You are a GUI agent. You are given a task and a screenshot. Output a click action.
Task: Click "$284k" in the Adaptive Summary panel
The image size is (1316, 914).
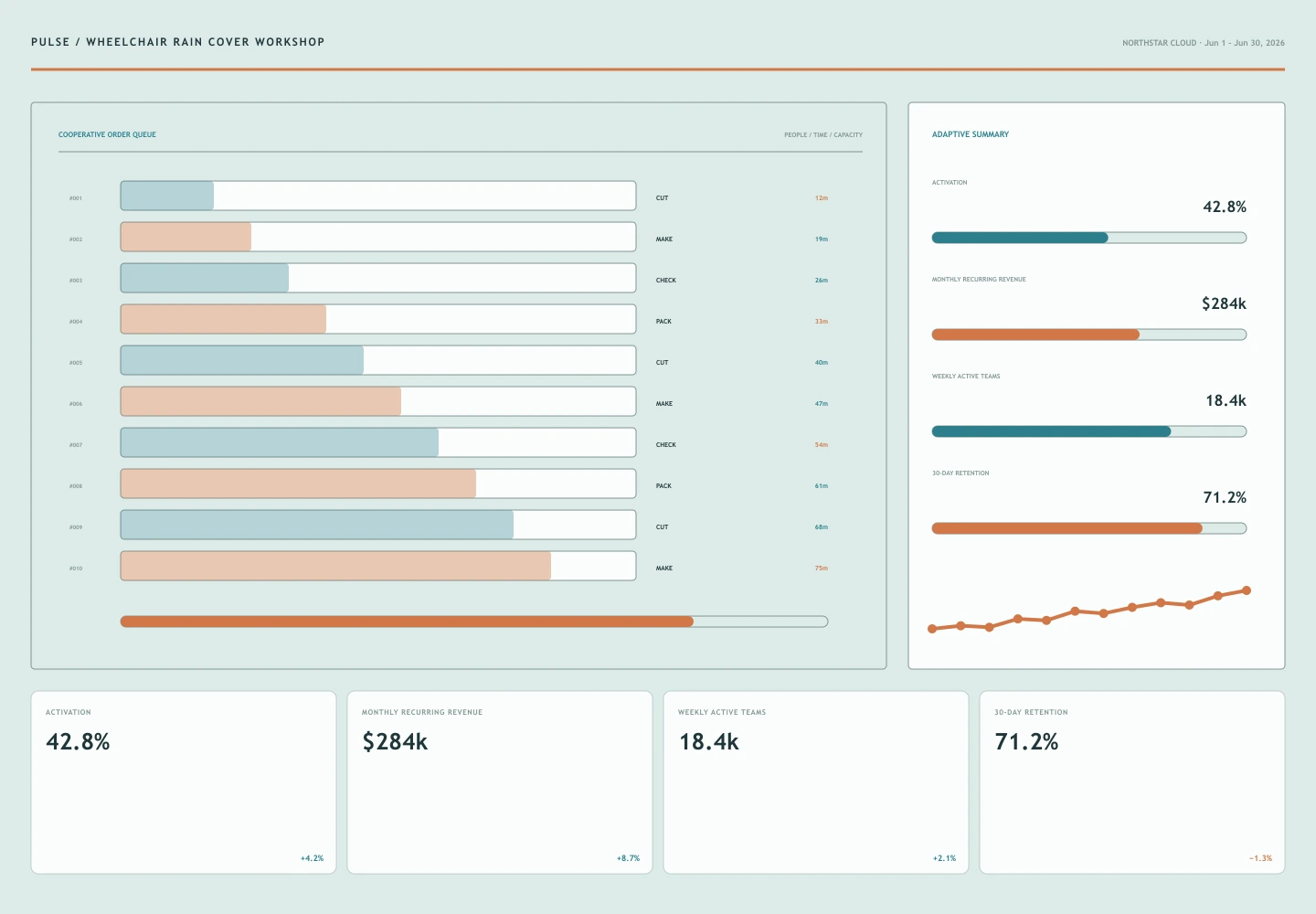pos(1225,303)
